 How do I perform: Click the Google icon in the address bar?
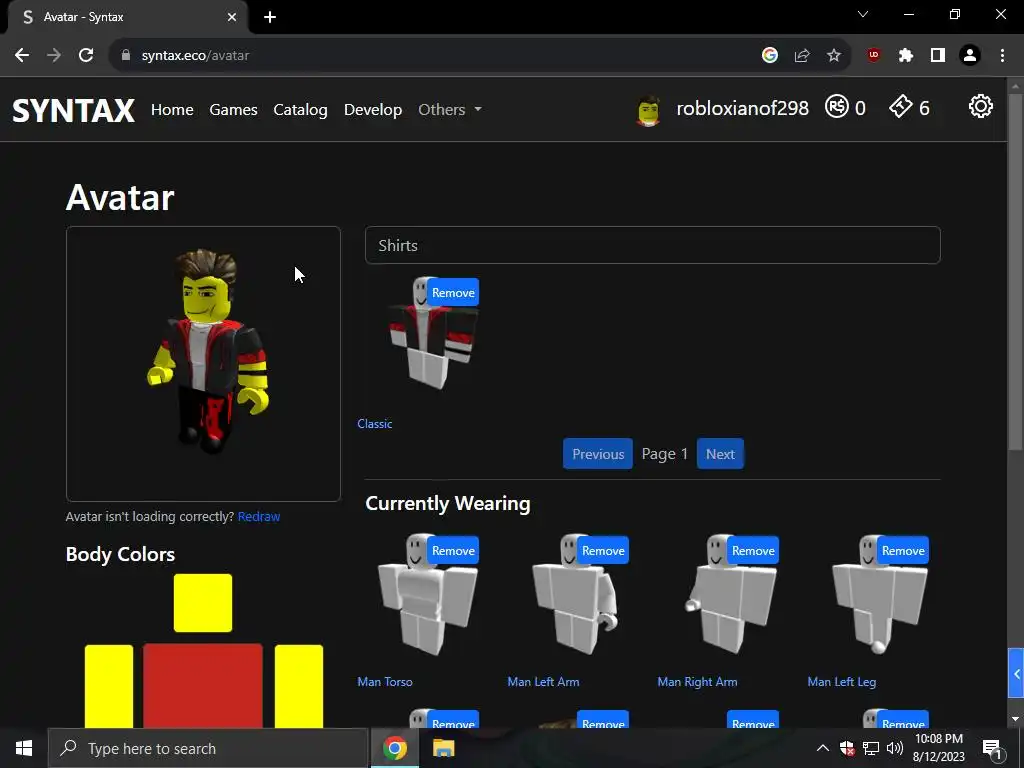tap(770, 56)
